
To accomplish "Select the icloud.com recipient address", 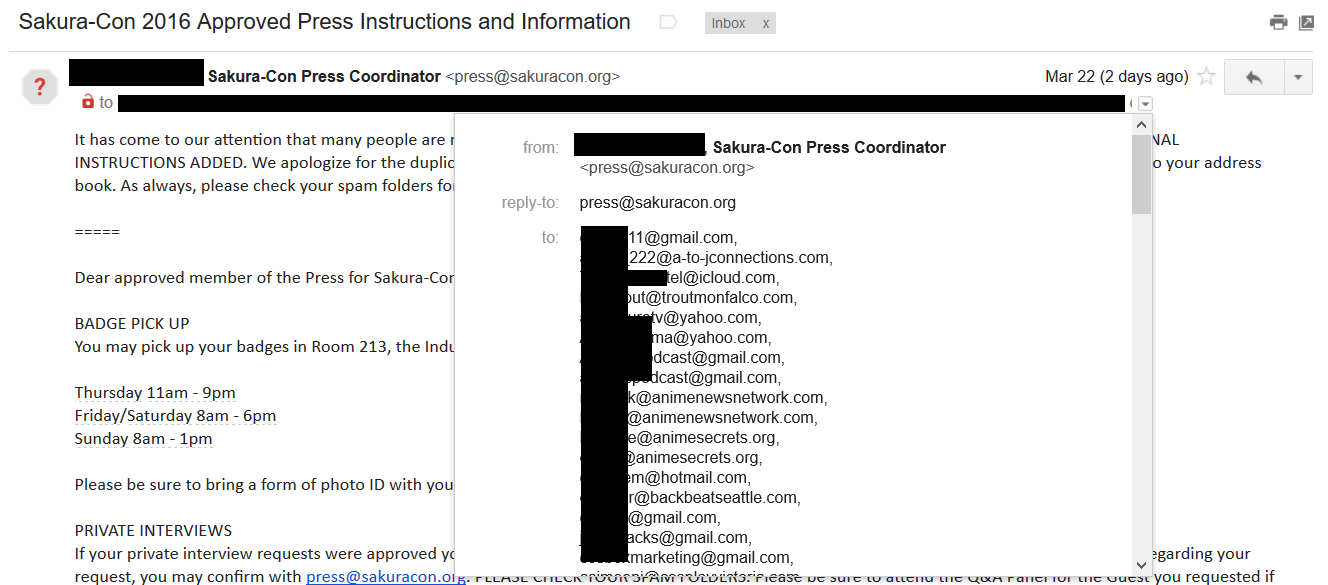I will point(679,278).
